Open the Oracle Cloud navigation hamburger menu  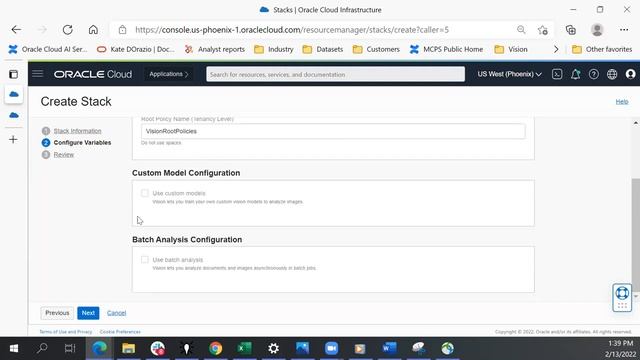[x=38, y=74]
